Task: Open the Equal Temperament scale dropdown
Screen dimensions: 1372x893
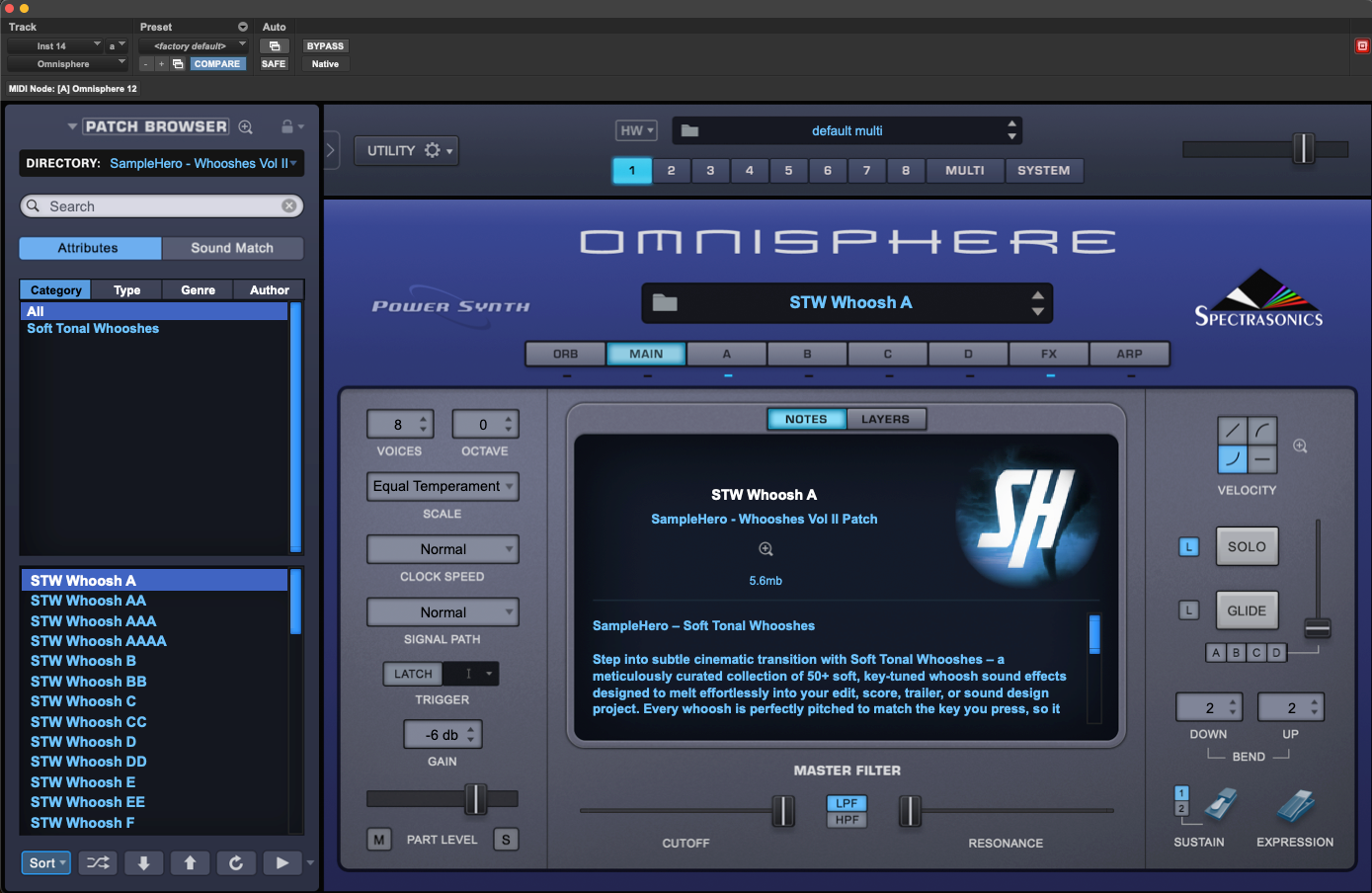Action: (443, 486)
